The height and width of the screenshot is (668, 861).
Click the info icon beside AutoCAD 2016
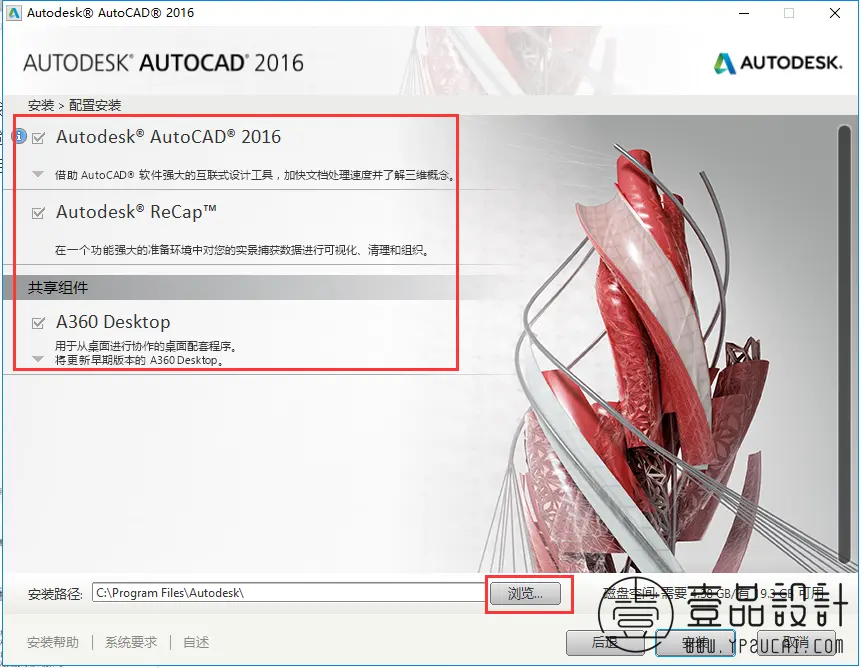[20, 136]
